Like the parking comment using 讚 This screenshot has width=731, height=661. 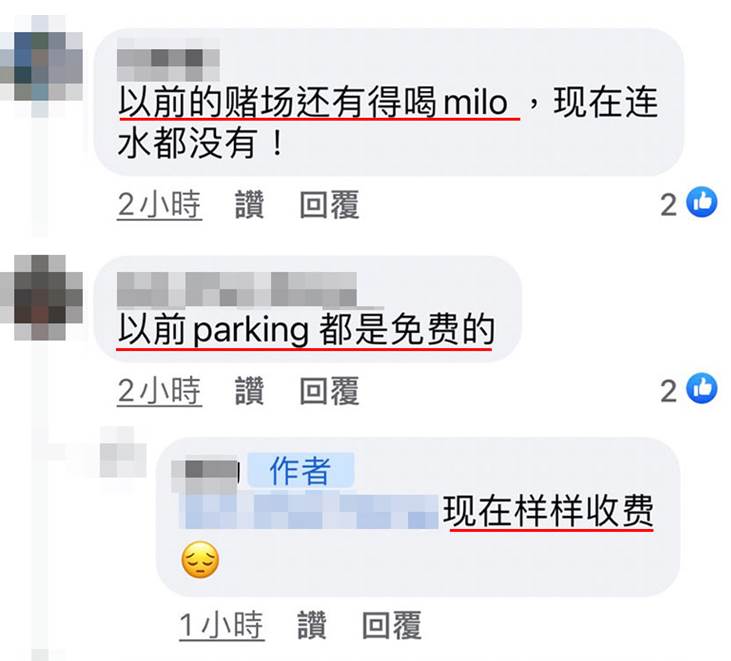click(249, 391)
